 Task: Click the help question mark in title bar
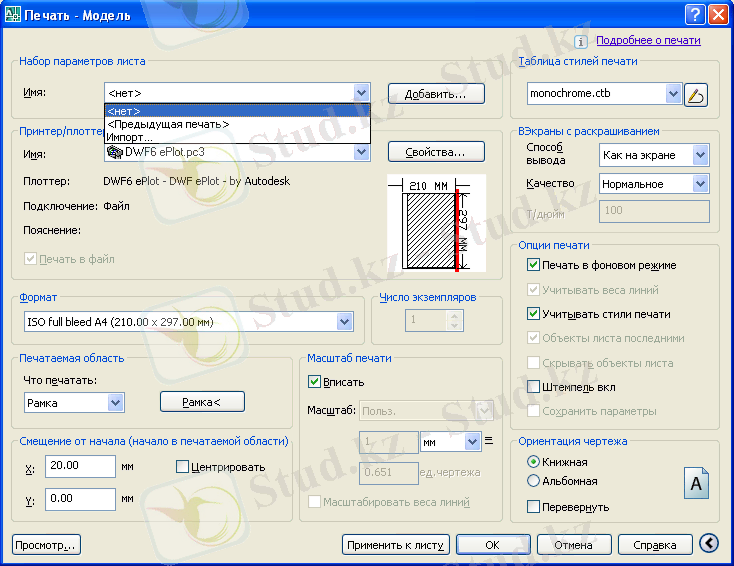[695, 13]
